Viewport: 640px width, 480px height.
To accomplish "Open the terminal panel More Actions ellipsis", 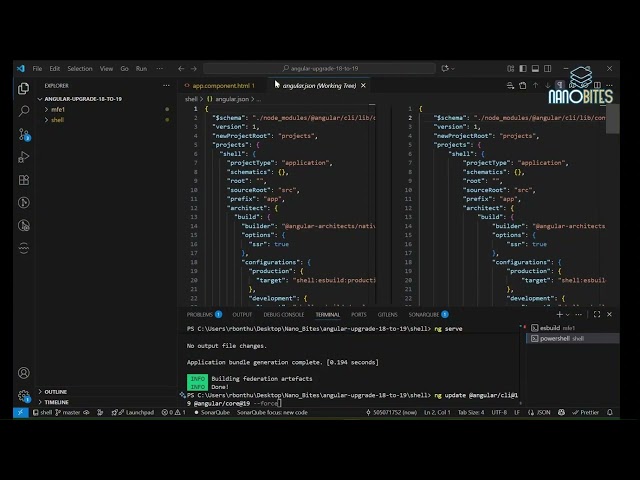I will (x=578, y=314).
